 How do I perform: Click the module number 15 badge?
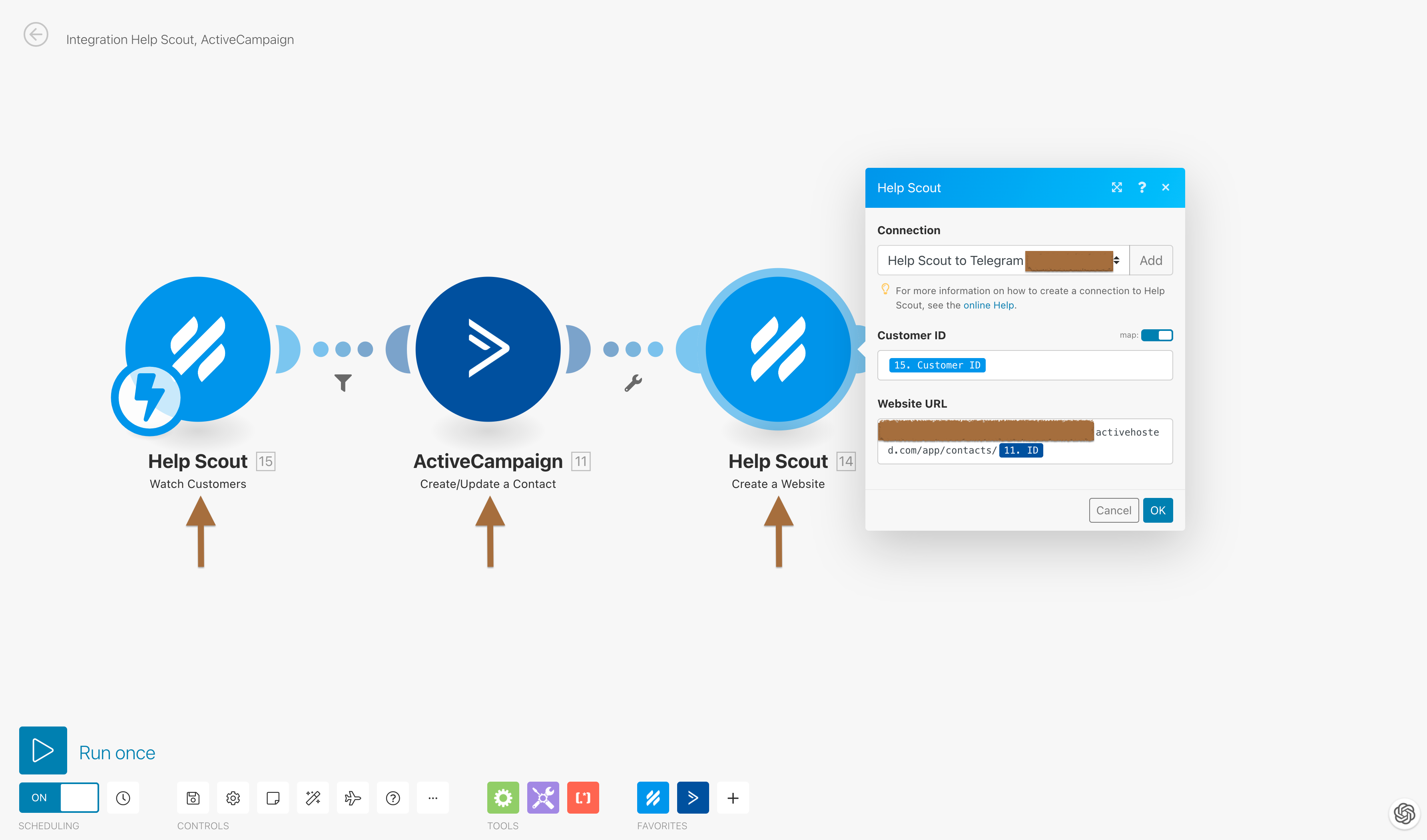click(x=265, y=461)
